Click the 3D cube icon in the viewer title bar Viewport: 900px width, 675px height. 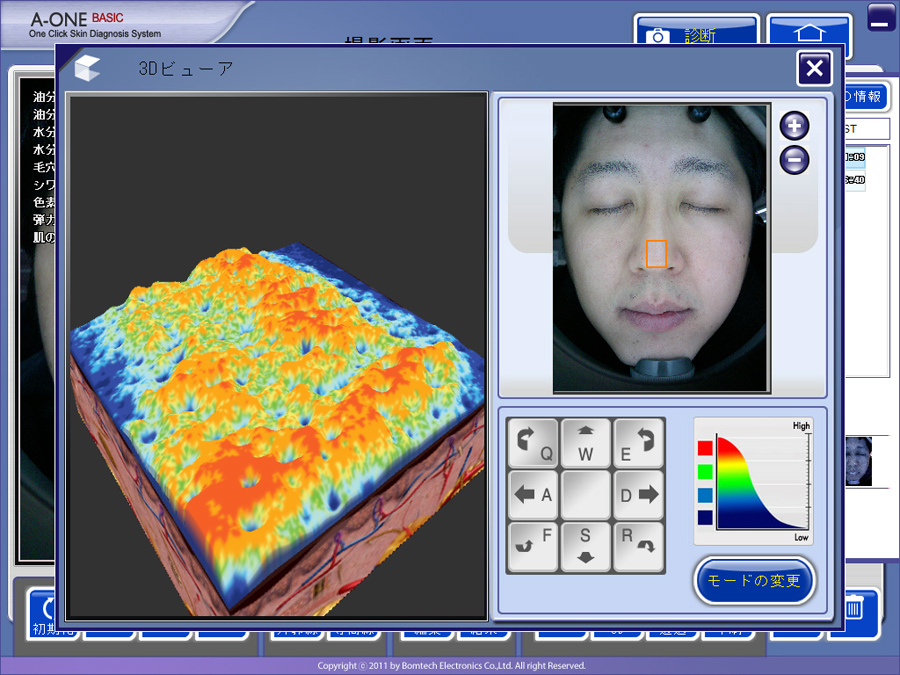coord(88,68)
